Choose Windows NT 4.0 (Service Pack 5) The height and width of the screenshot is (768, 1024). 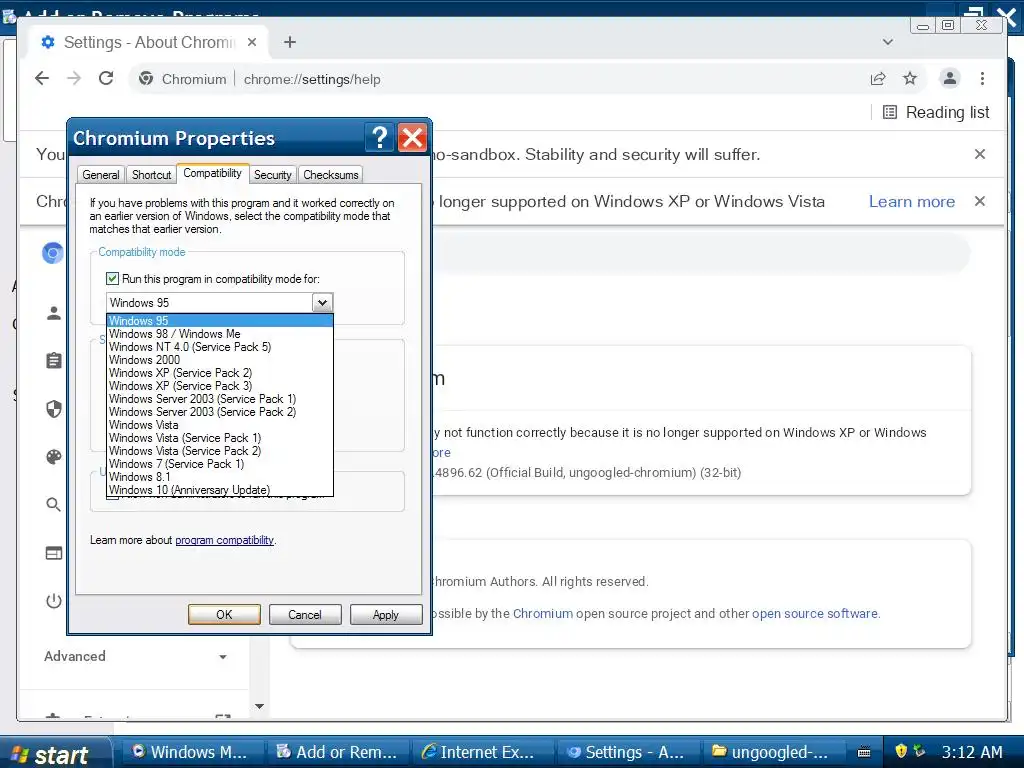click(219, 347)
